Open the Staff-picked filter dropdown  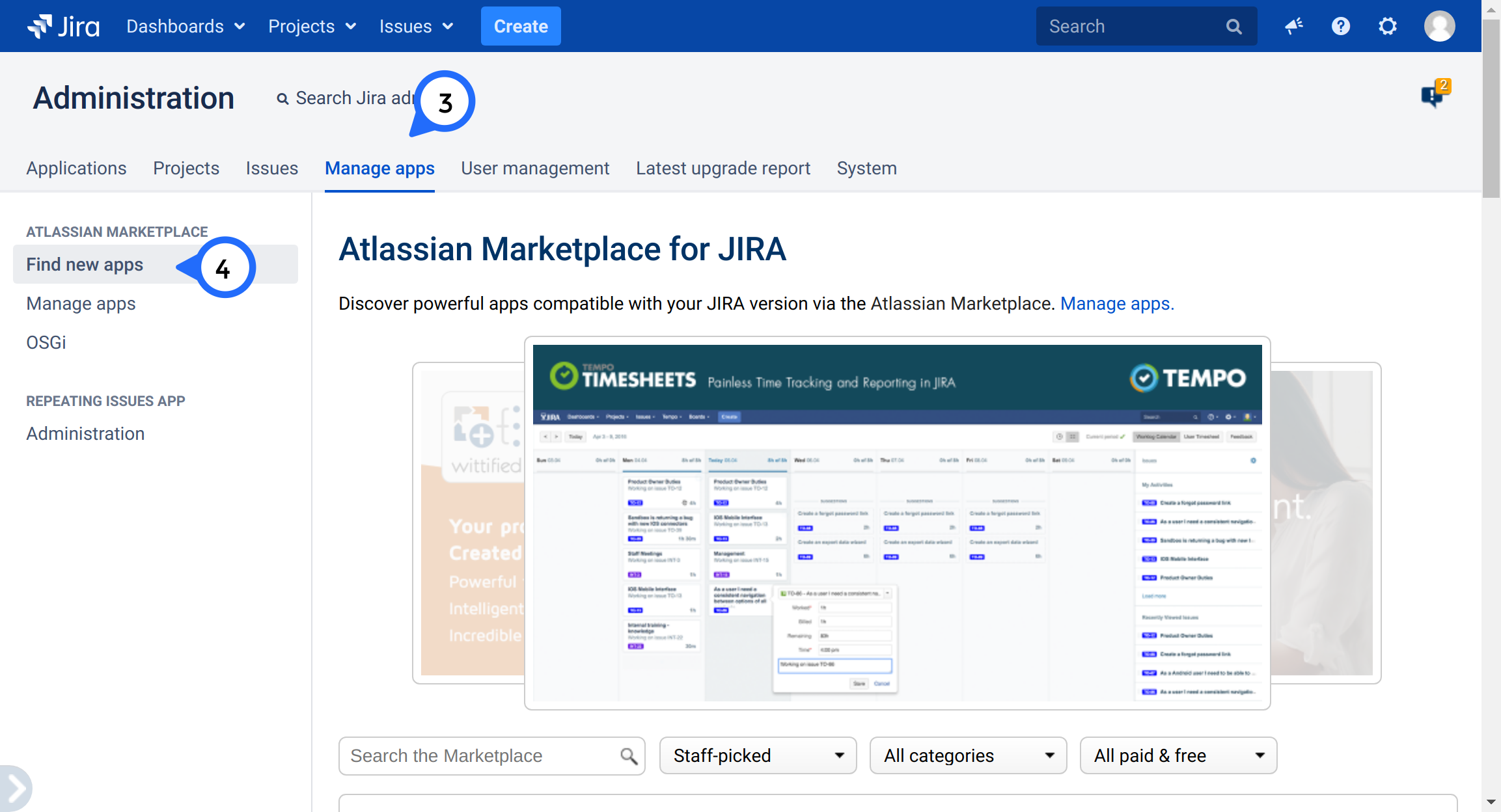(x=758, y=755)
